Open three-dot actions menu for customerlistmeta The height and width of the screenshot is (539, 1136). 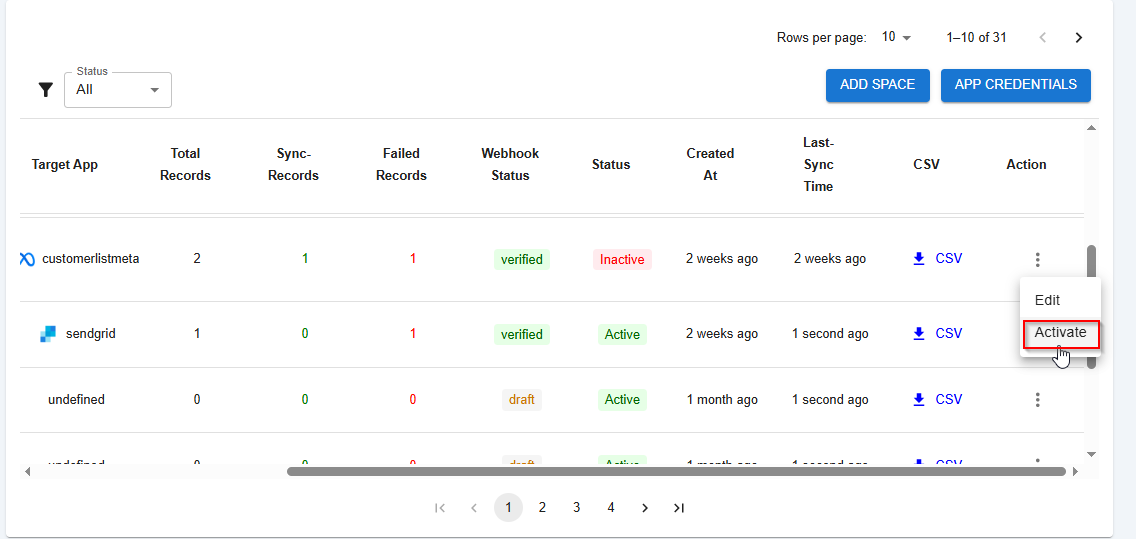(x=1038, y=260)
